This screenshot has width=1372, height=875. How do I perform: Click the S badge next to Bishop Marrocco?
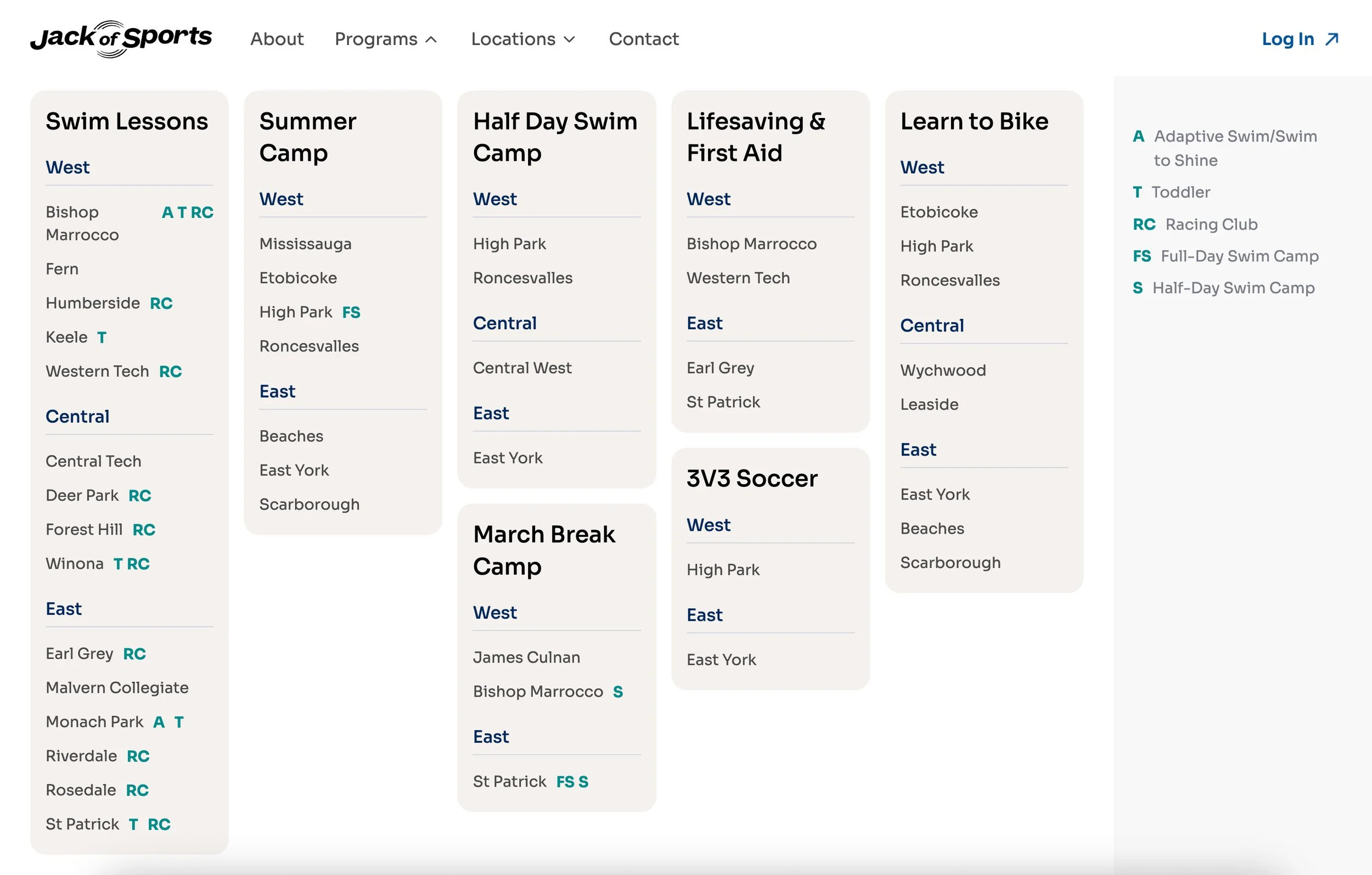(x=617, y=692)
